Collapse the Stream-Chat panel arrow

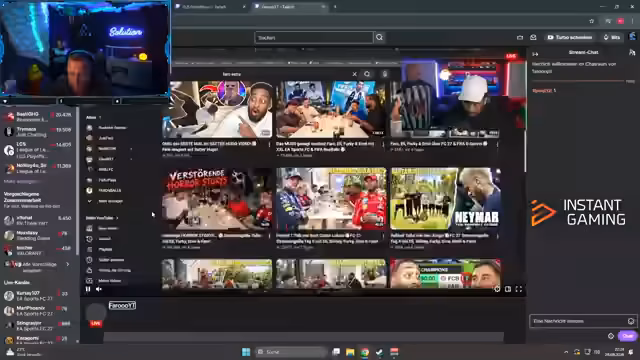pos(535,53)
